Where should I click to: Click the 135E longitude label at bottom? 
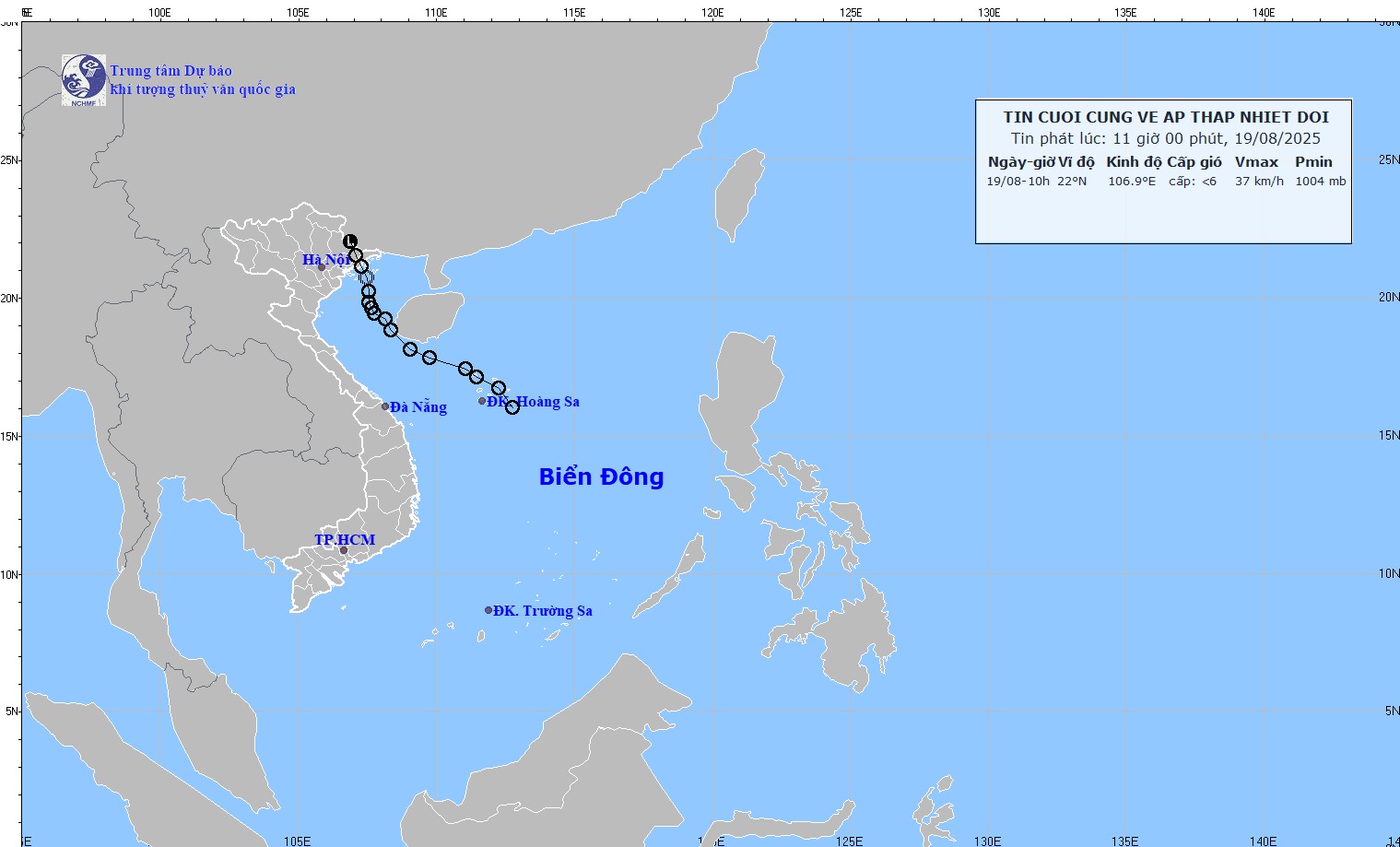(x=1124, y=841)
